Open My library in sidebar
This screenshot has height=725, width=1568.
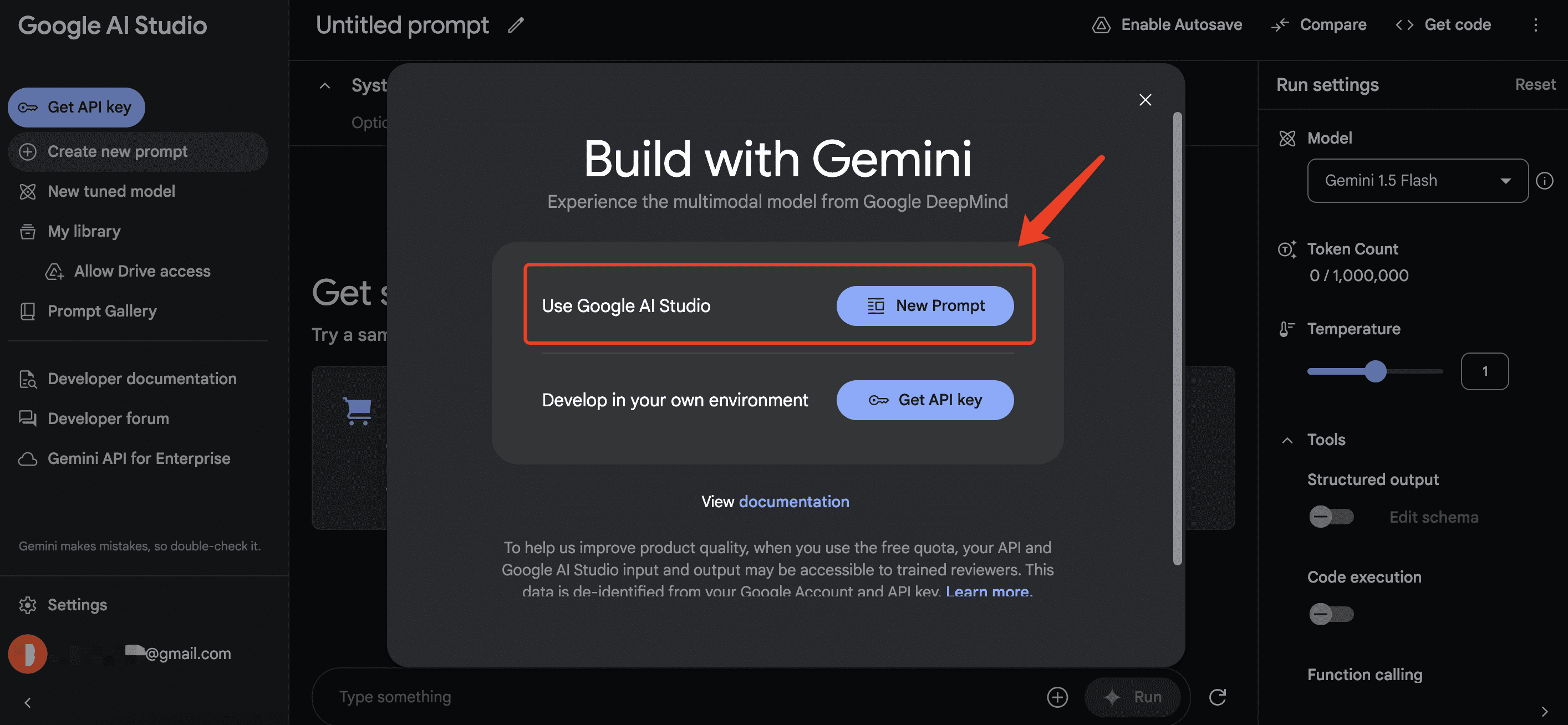84,231
